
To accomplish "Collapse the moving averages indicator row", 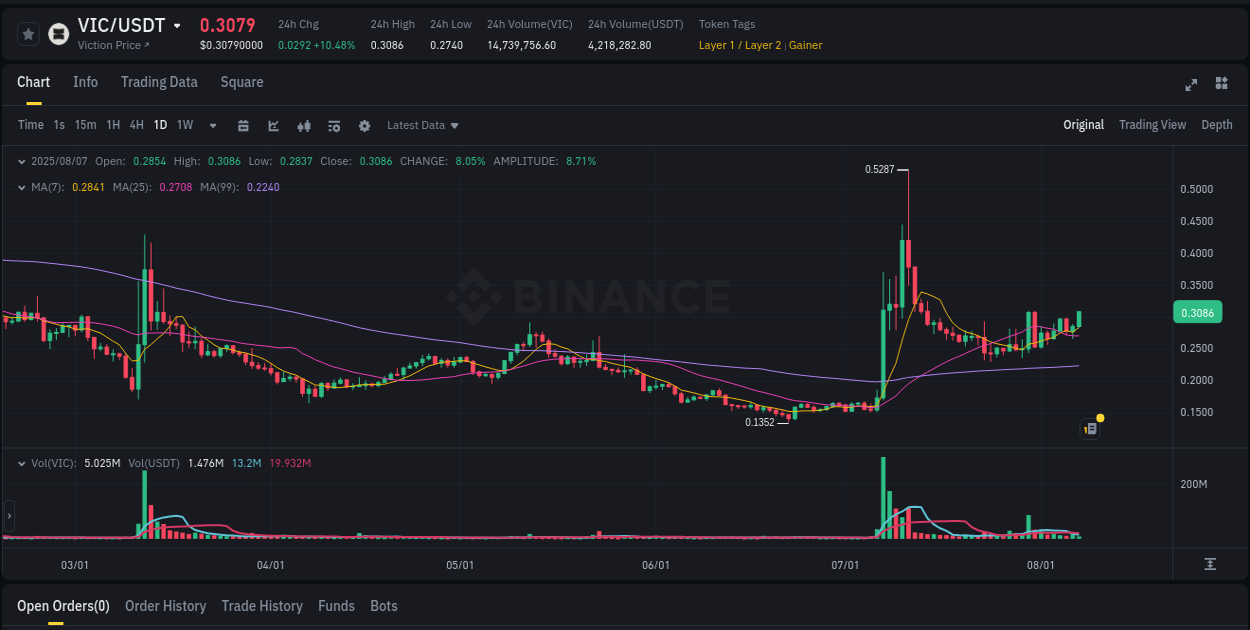I will tap(22, 186).
